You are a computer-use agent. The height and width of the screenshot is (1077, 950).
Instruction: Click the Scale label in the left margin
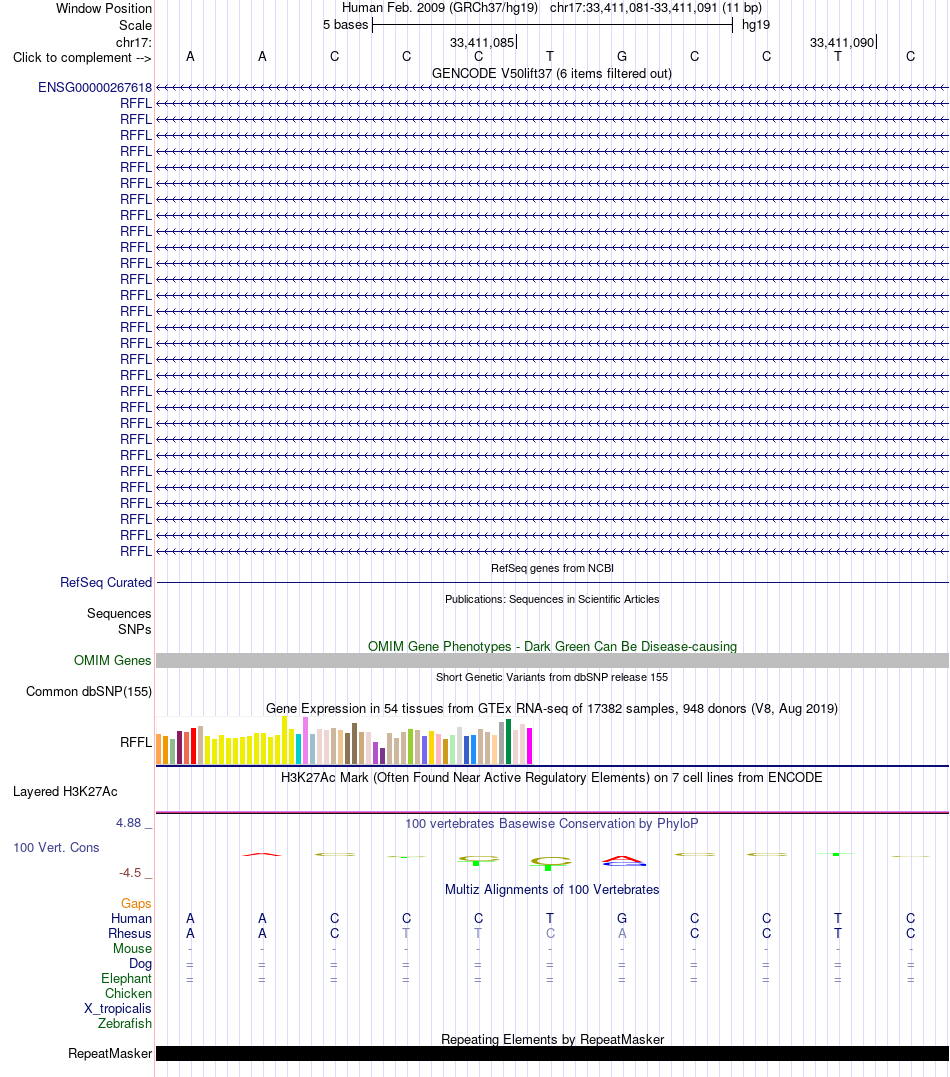[x=135, y=25]
